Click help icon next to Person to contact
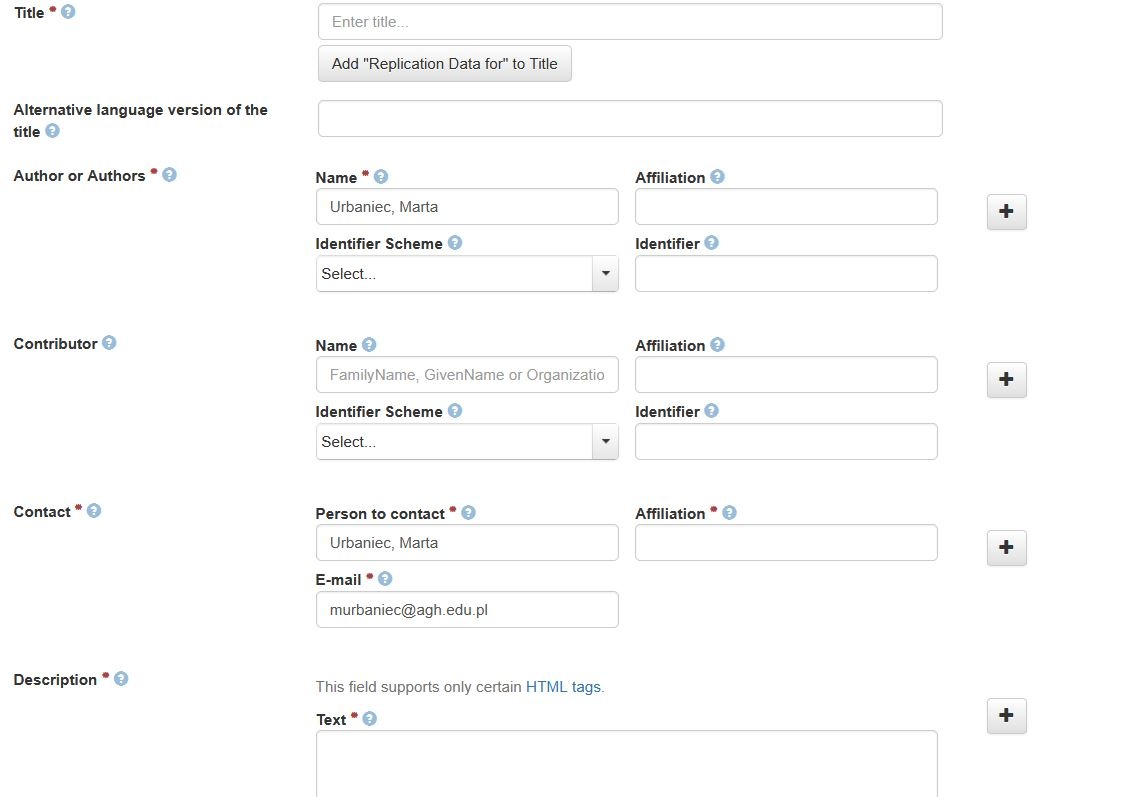The width and height of the screenshot is (1148, 797). pyautogui.click(x=469, y=513)
